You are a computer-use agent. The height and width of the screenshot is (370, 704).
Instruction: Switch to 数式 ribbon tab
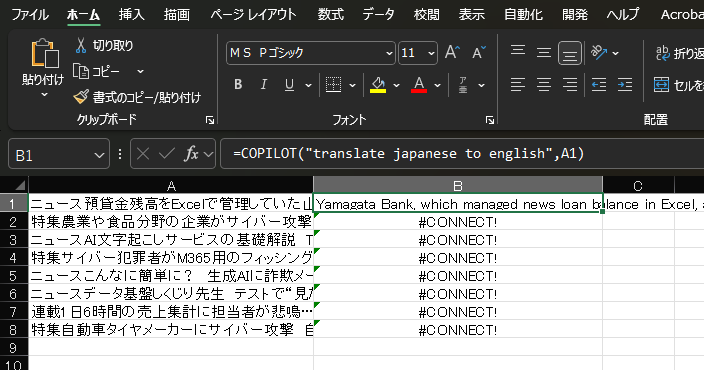tap(330, 14)
